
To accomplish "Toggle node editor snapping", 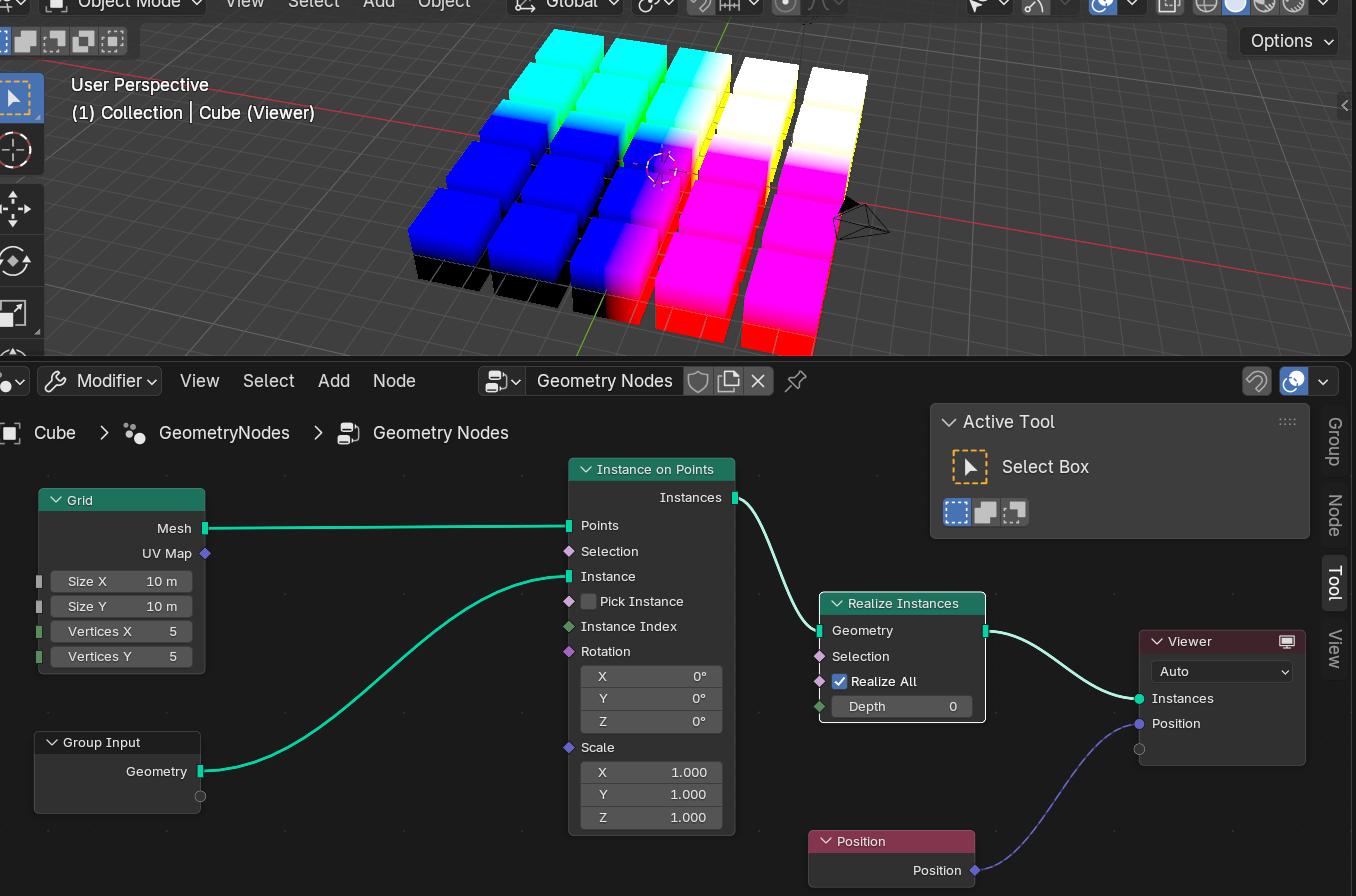I will point(1256,381).
